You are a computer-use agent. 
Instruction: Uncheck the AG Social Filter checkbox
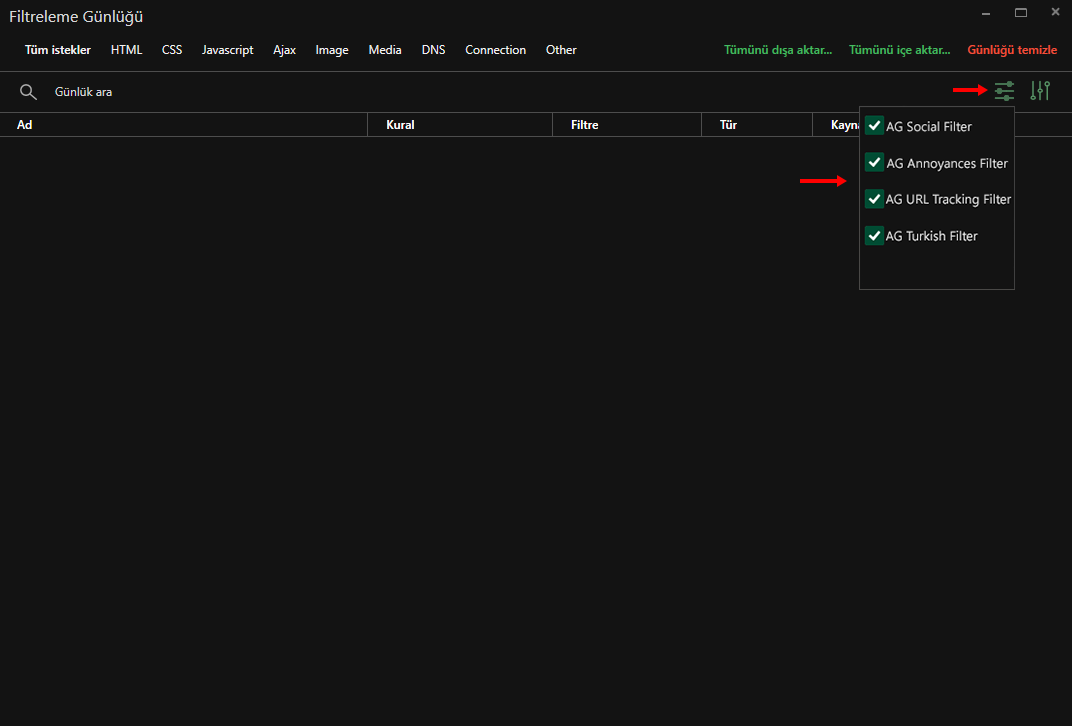point(874,125)
